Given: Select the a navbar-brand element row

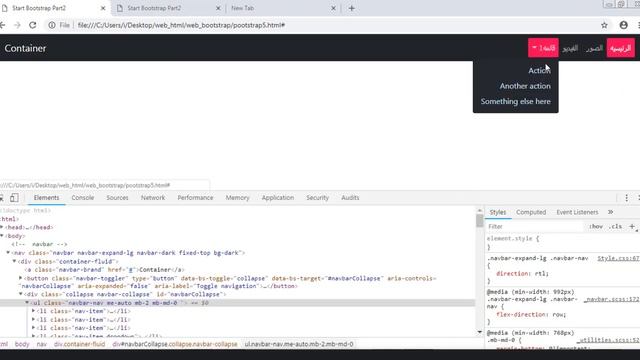Looking at the screenshot, I should point(104,270).
